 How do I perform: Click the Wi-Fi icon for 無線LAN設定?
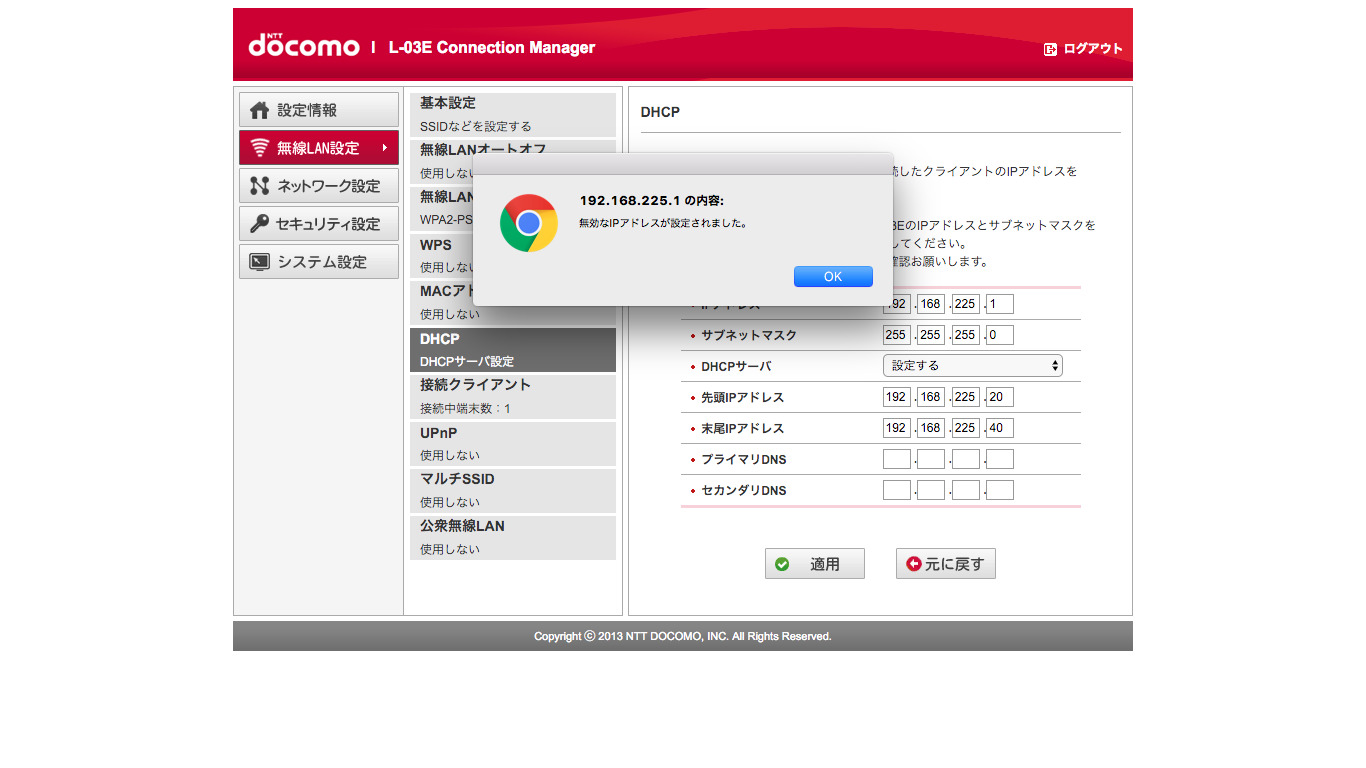click(259, 148)
